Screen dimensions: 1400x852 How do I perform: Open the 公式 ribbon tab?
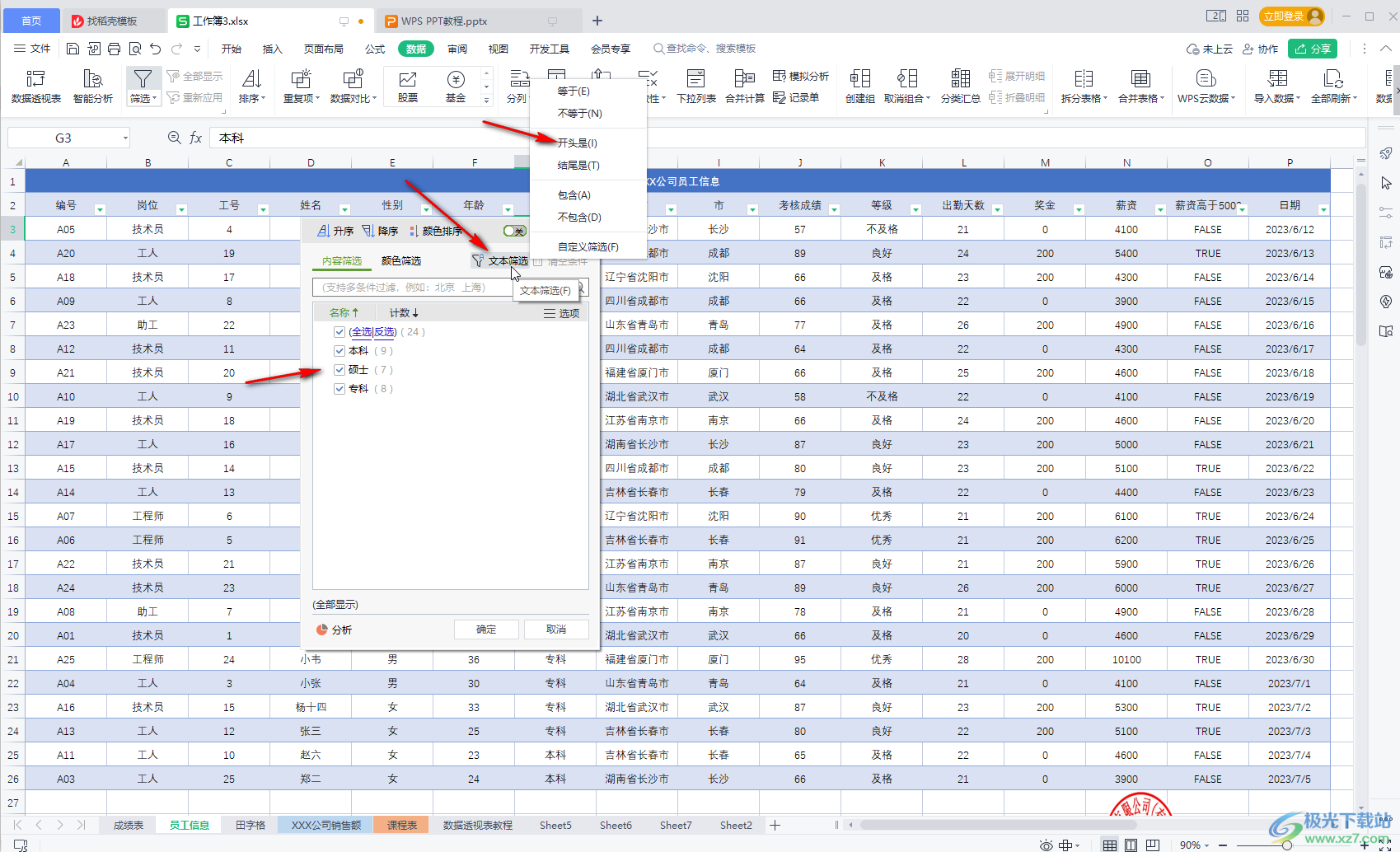(375, 49)
